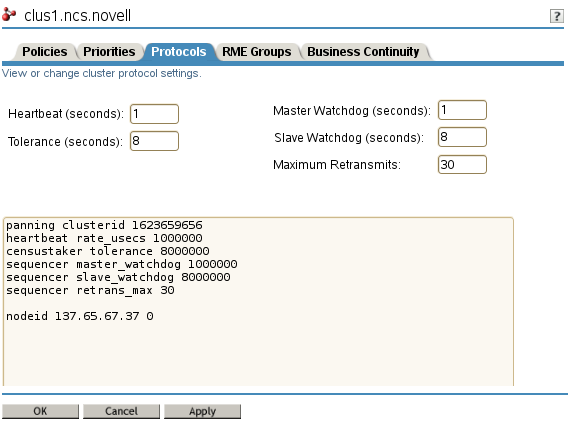The image size is (568, 424).
Task: Click the 'Maximum Retransmits:' label
Action: (x=337, y=165)
